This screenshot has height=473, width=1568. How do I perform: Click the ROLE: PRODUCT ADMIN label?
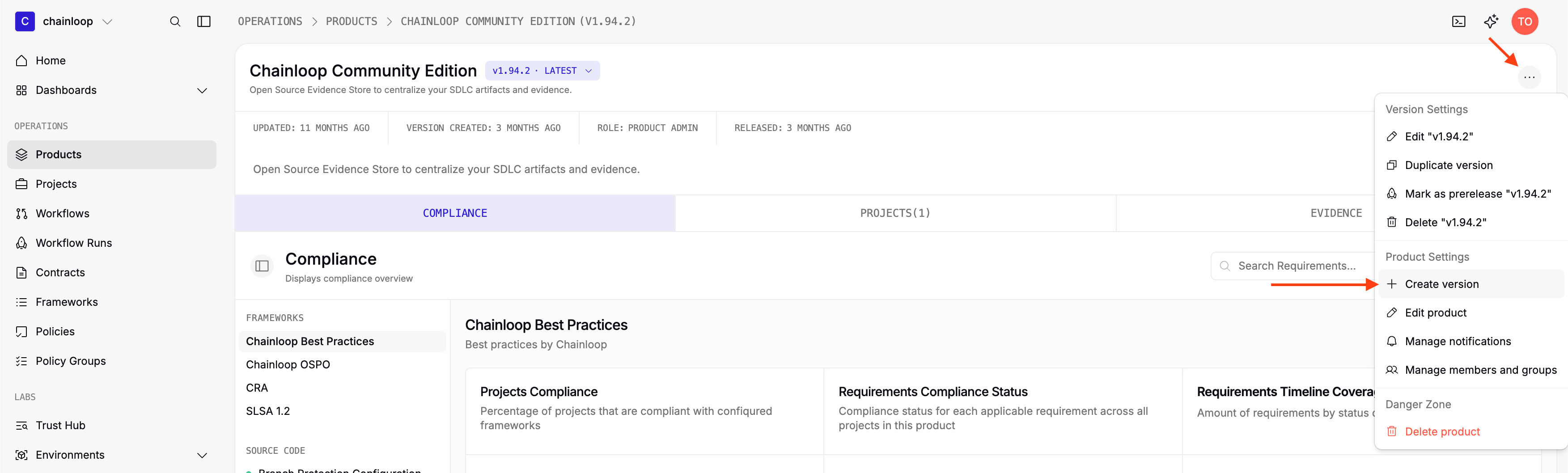point(647,128)
